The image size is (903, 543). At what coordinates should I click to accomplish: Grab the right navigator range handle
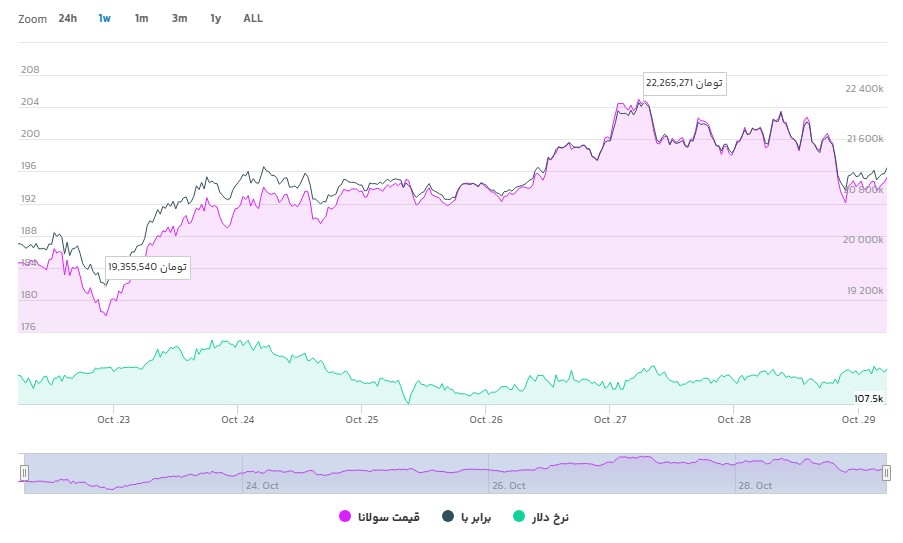[x=886, y=473]
